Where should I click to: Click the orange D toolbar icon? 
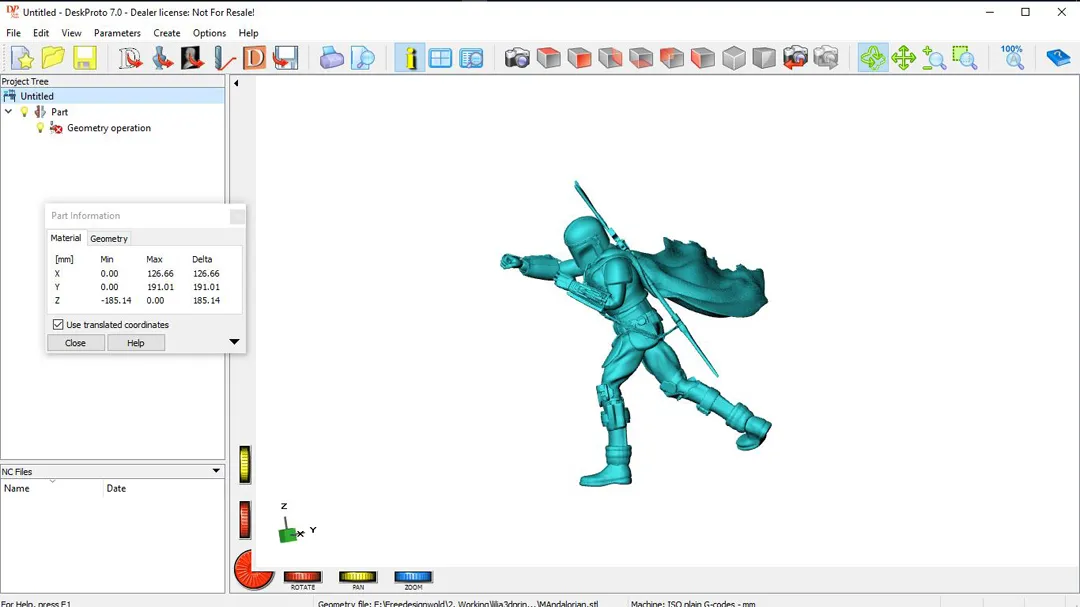coord(254,59)
